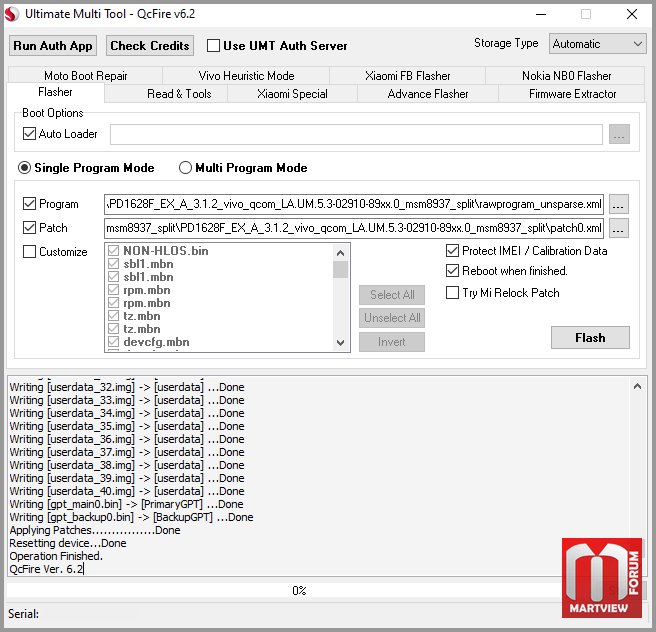Enable Use UMT Auth Server checkbox
The width and height of the screenshot is (656, 632).
213,46
